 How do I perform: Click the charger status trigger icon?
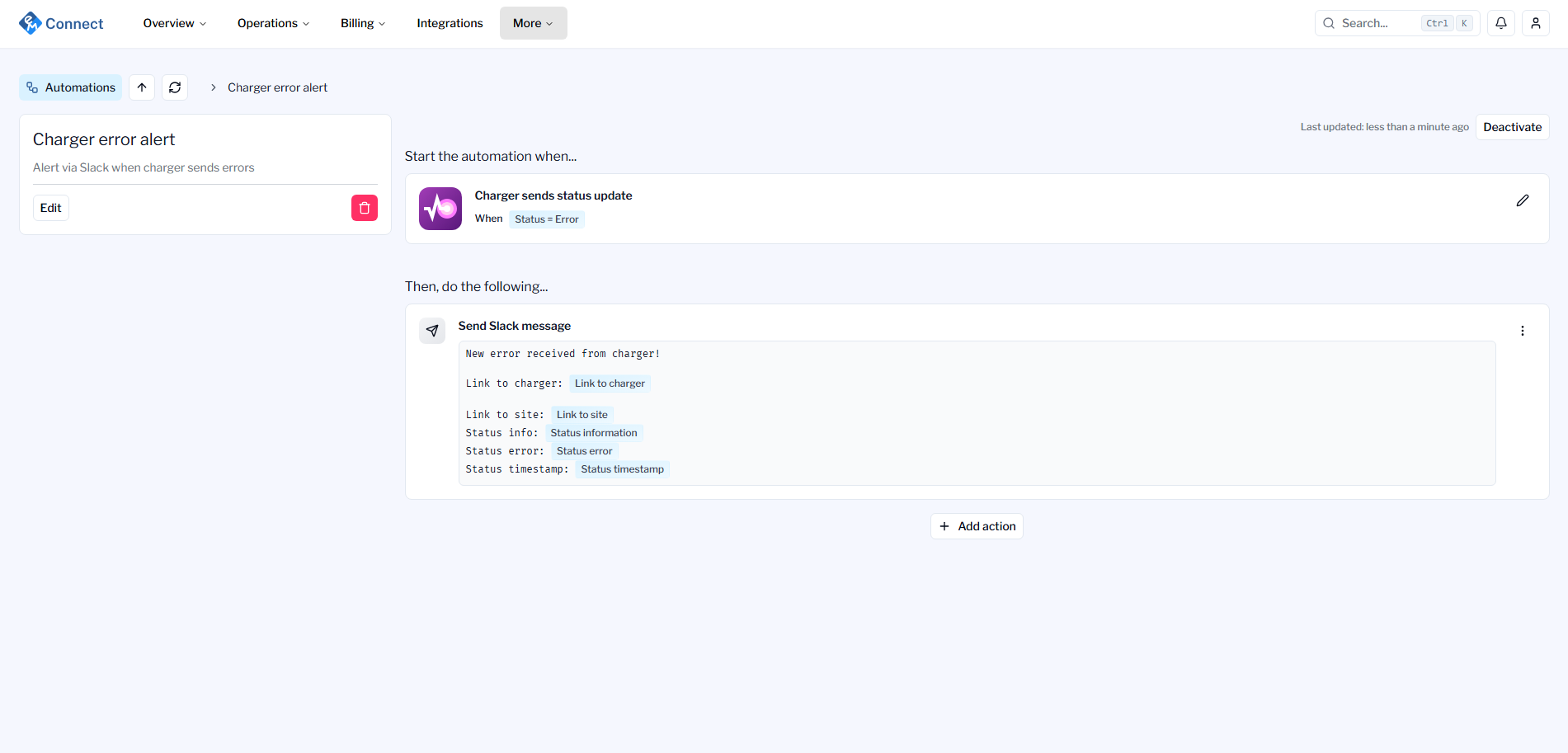440,209
